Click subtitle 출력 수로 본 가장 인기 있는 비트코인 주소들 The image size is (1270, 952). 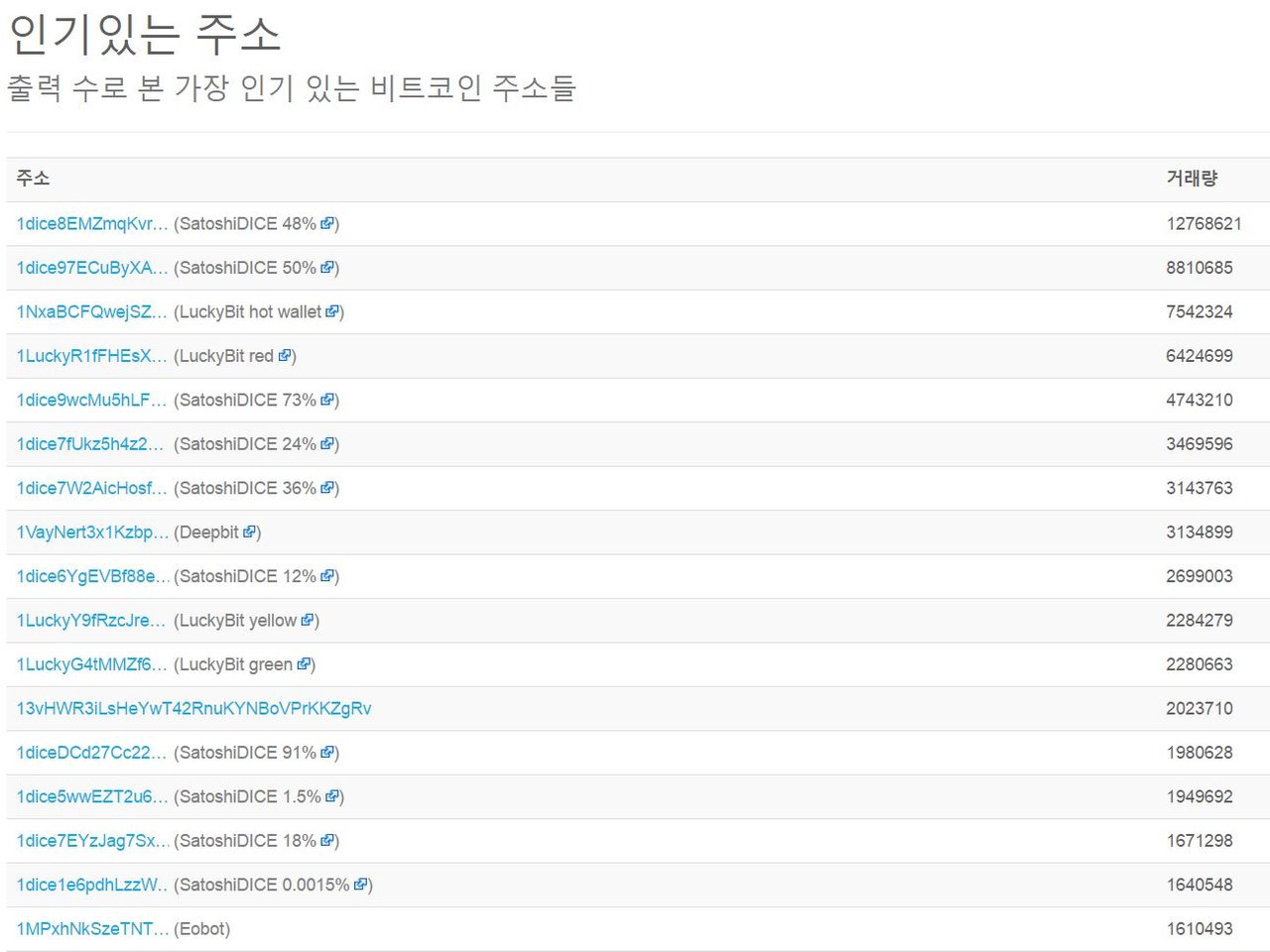(x=292, y=88)
